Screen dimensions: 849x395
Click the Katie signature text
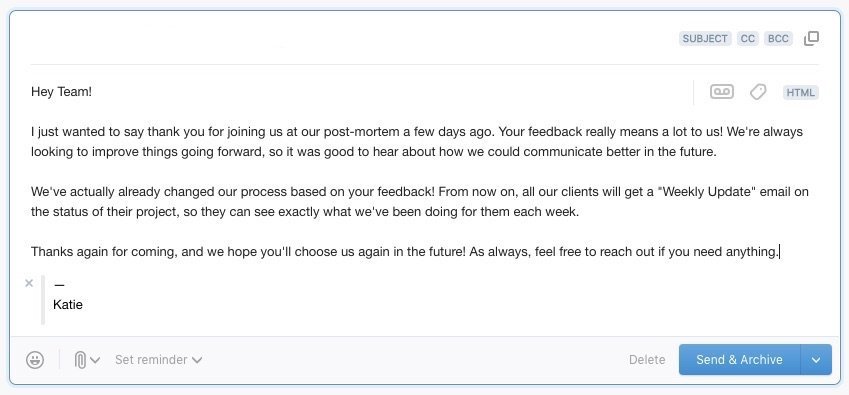(68, 305)
